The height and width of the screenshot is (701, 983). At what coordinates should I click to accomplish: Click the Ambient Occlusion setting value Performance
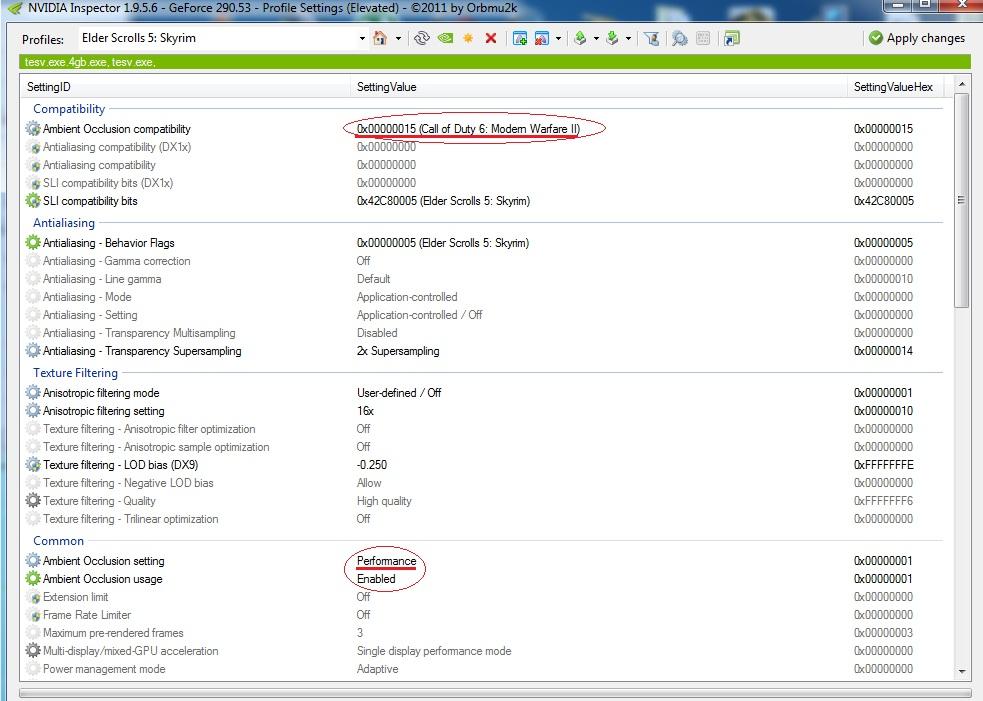coord(386,561)
